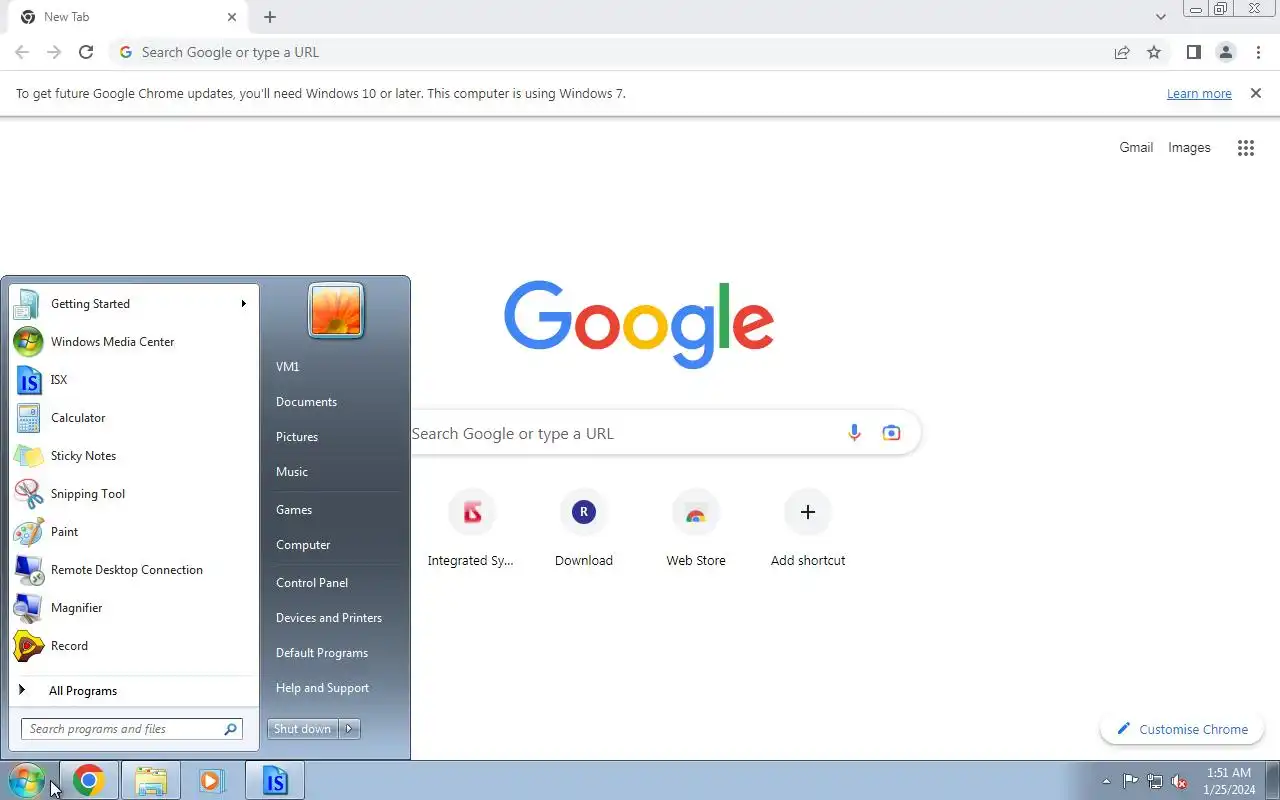Launch Magnifier
This screenshot has height=800, width=1280.
(x=133, y=608)
